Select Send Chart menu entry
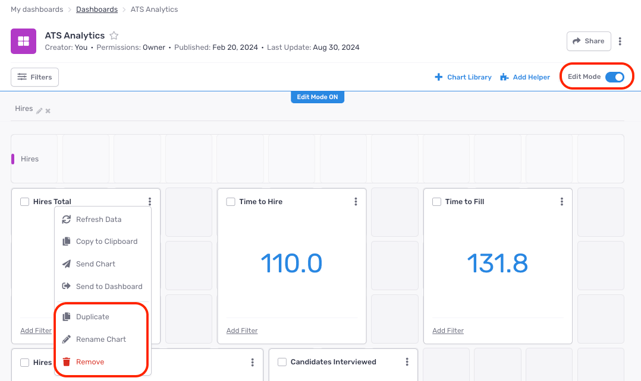 click(x=103, y=264)
